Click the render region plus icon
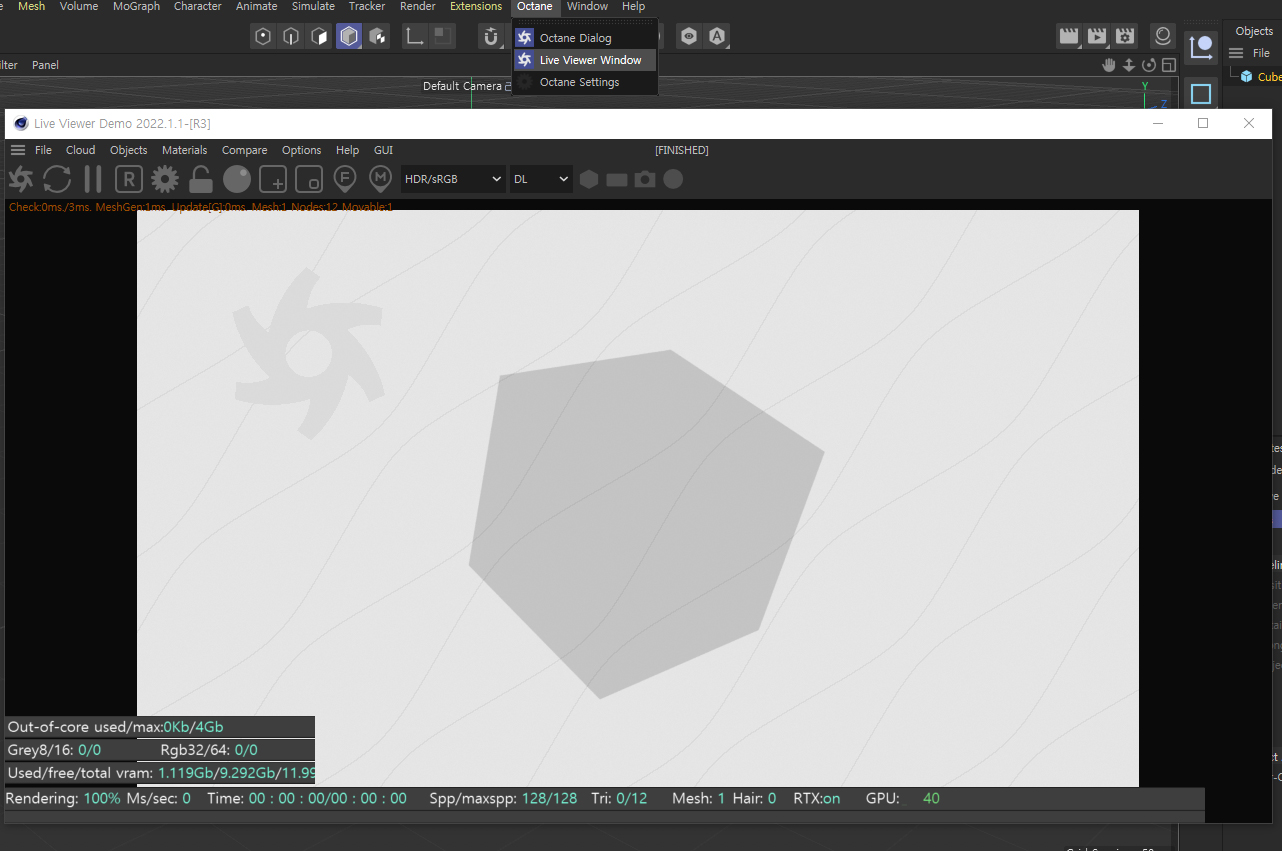This screenshot has height=851, width=1282. tap(273, 179)
